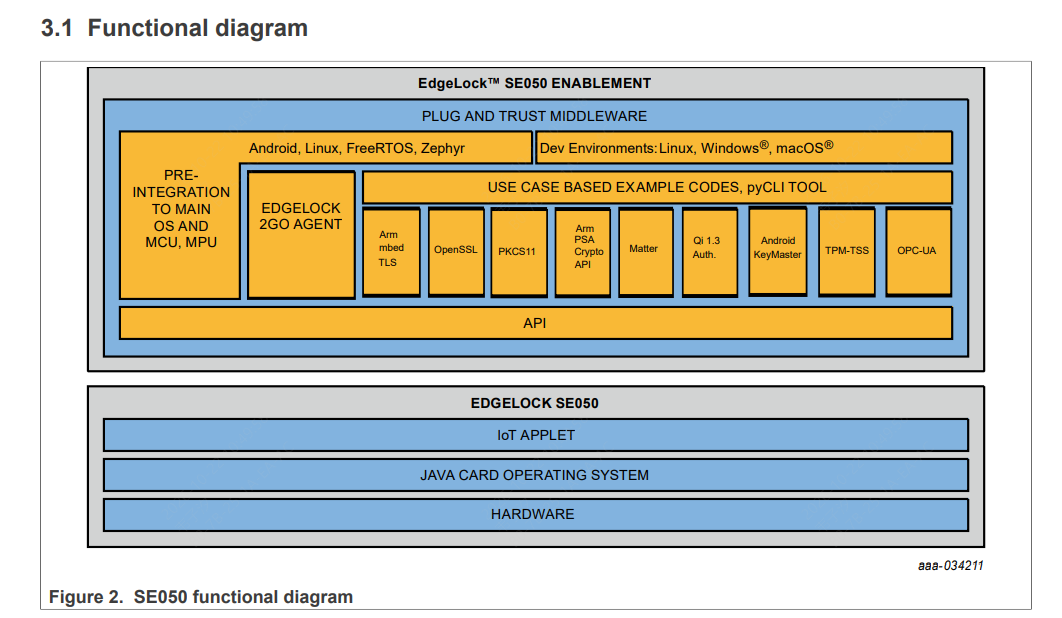1062x618 pixels.
Task: Click the 'aaa-034211' figure reference
Action: click(950, 566)
